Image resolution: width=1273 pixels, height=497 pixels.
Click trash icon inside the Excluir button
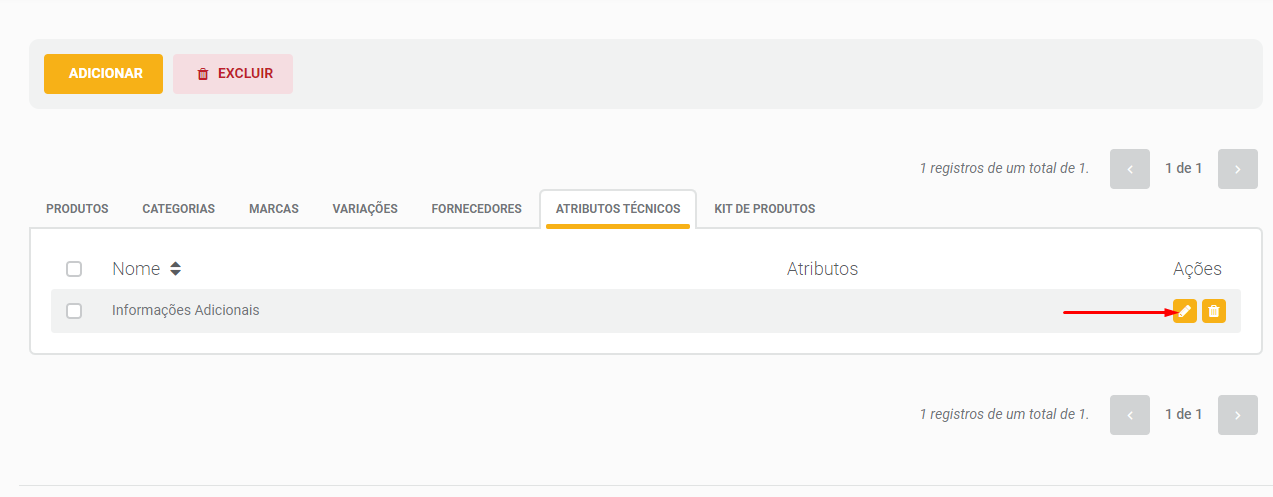203,74
